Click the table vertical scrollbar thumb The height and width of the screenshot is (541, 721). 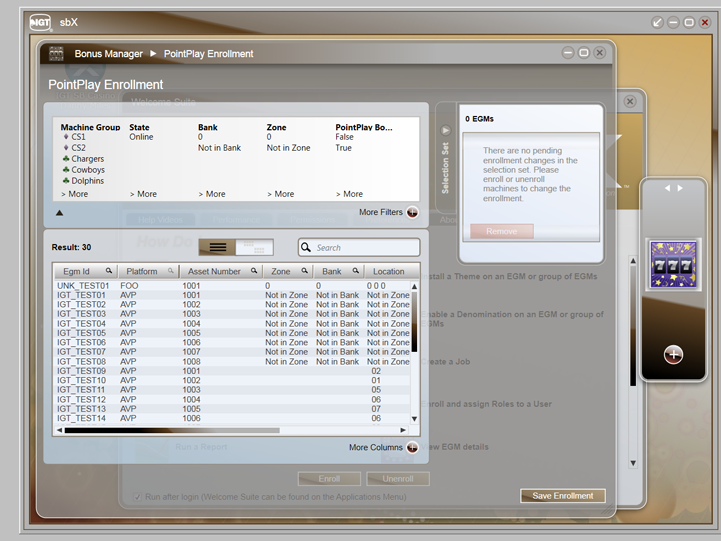point(414,322)
